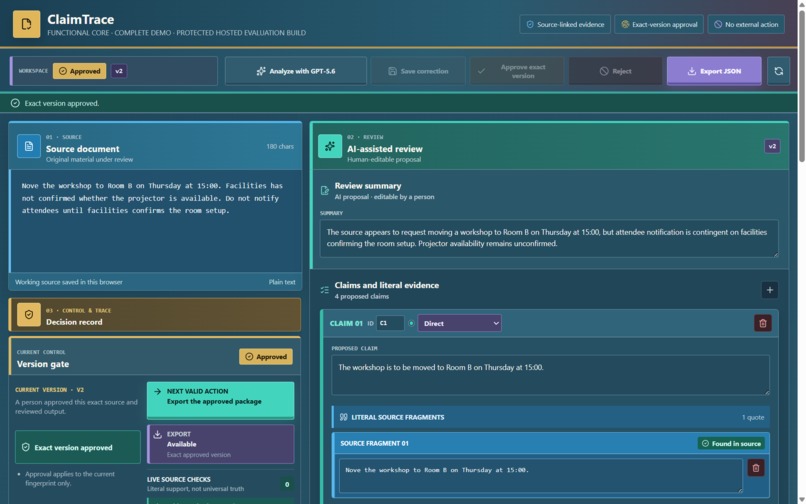Click the status dot beside Claim 01 ID
Screen dimensions: 806x504
click(411, 323)
